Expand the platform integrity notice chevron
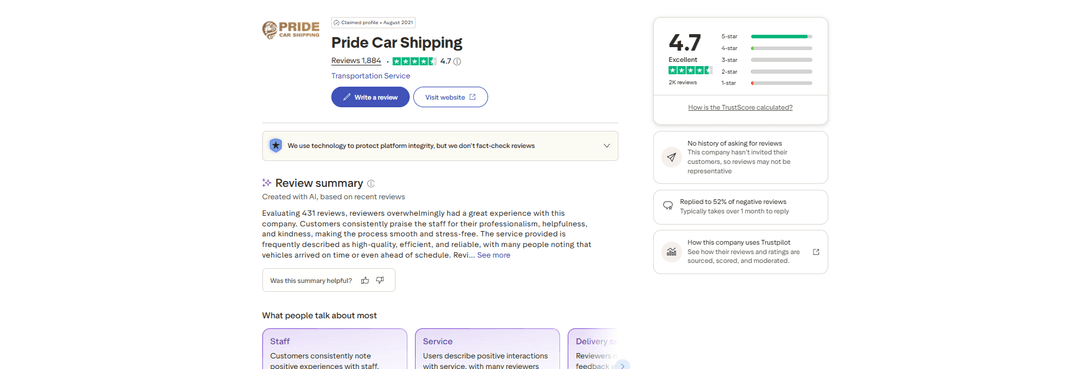This screenshot has height=369, width=1080. pos(607,146)
